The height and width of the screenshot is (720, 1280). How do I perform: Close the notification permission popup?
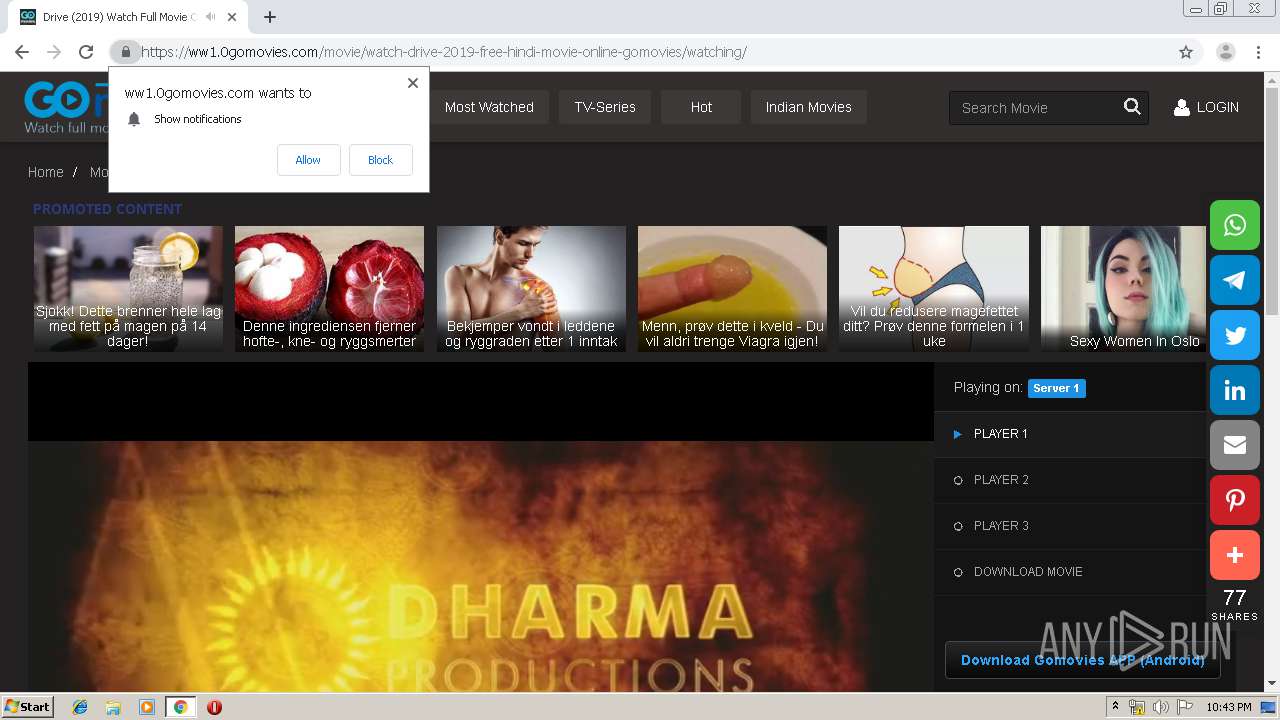click(x=413, y=83)
